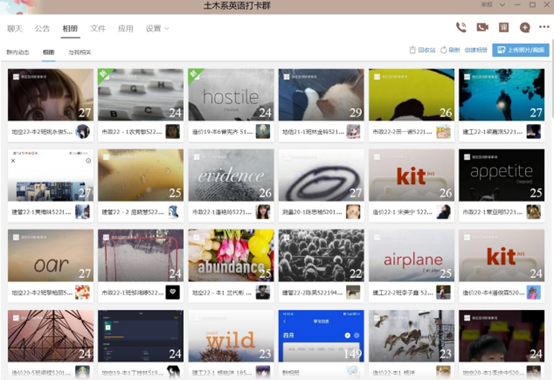Select the 与我相关 sub-tab

point(79,52)
